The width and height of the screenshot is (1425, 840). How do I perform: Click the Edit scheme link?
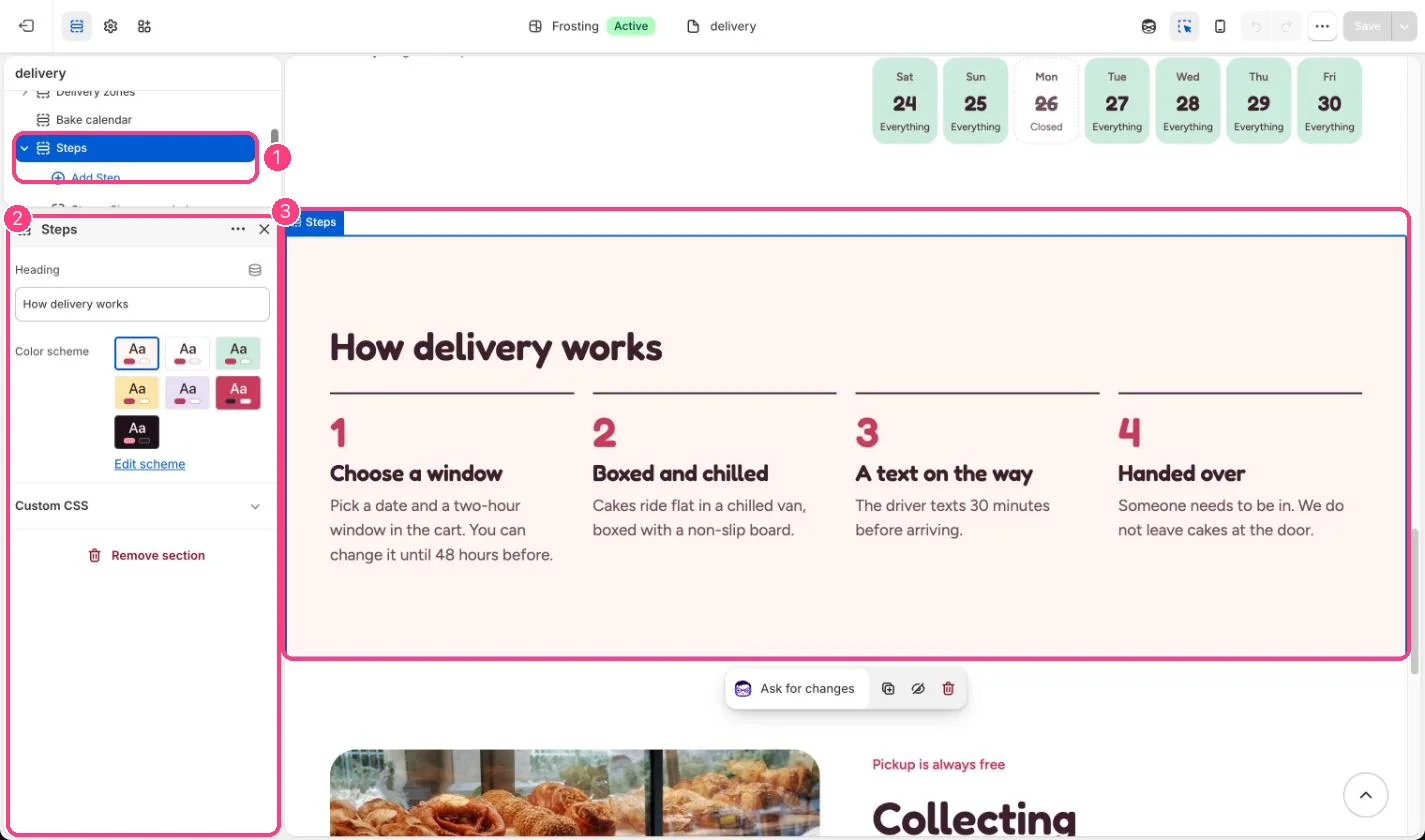[x=149, y=464]
